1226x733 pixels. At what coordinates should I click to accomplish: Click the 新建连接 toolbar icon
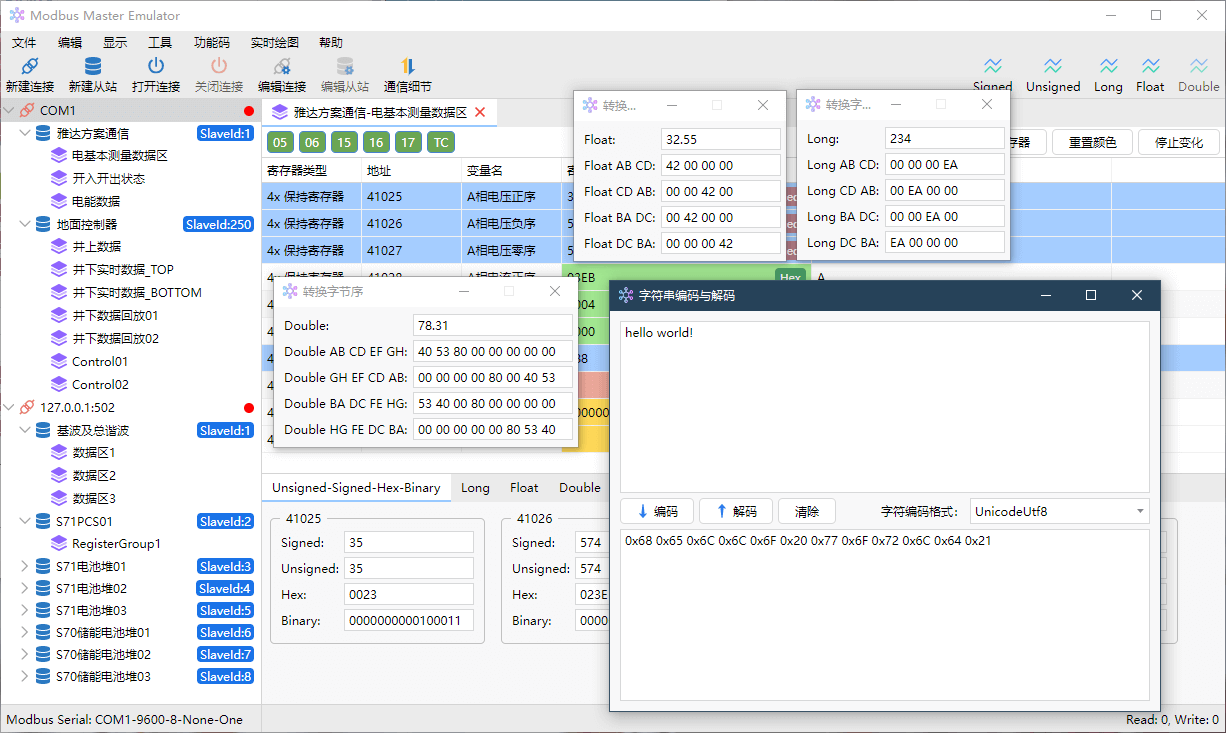tap(29, 67)
